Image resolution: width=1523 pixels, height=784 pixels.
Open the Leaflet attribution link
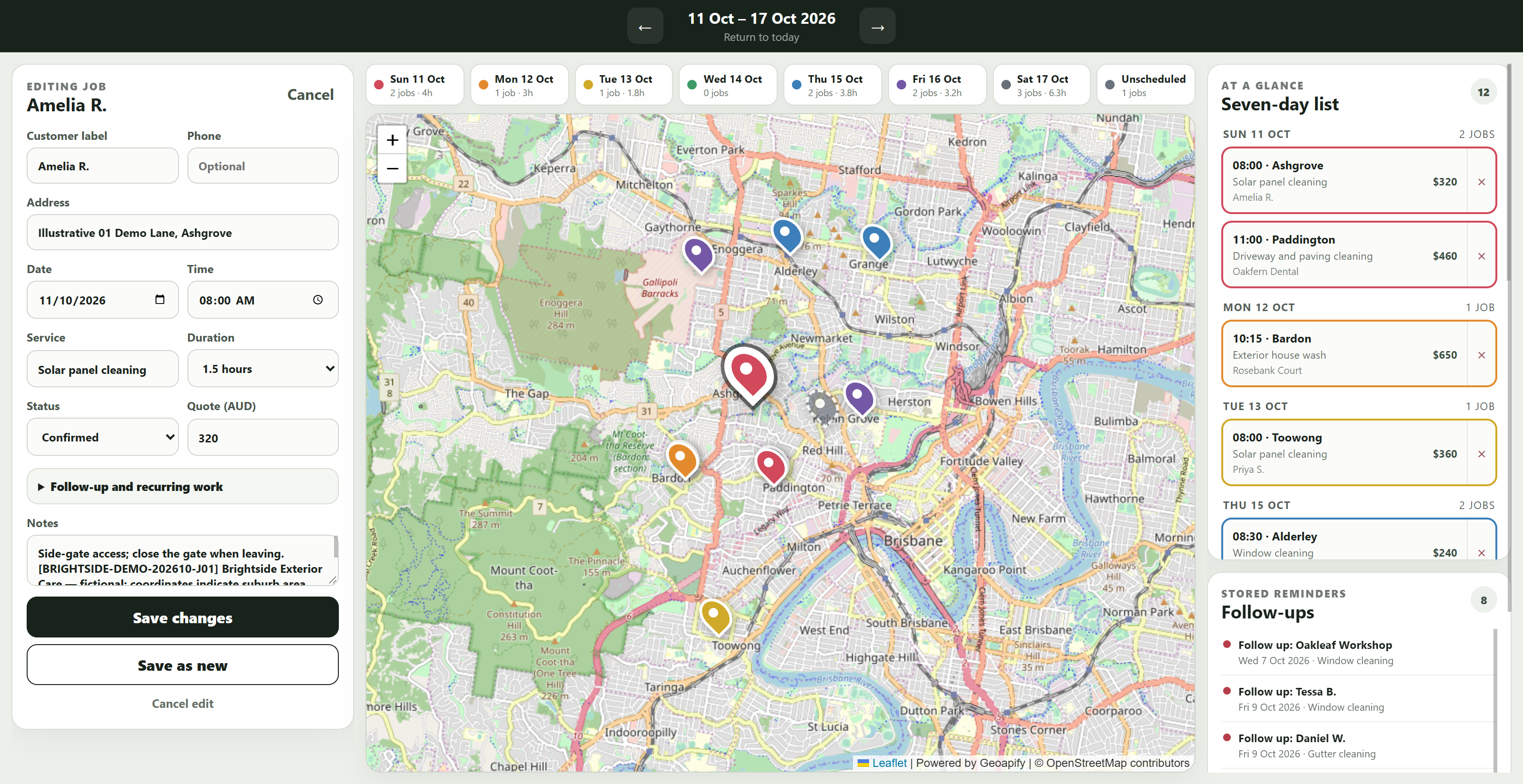[889, 763]
